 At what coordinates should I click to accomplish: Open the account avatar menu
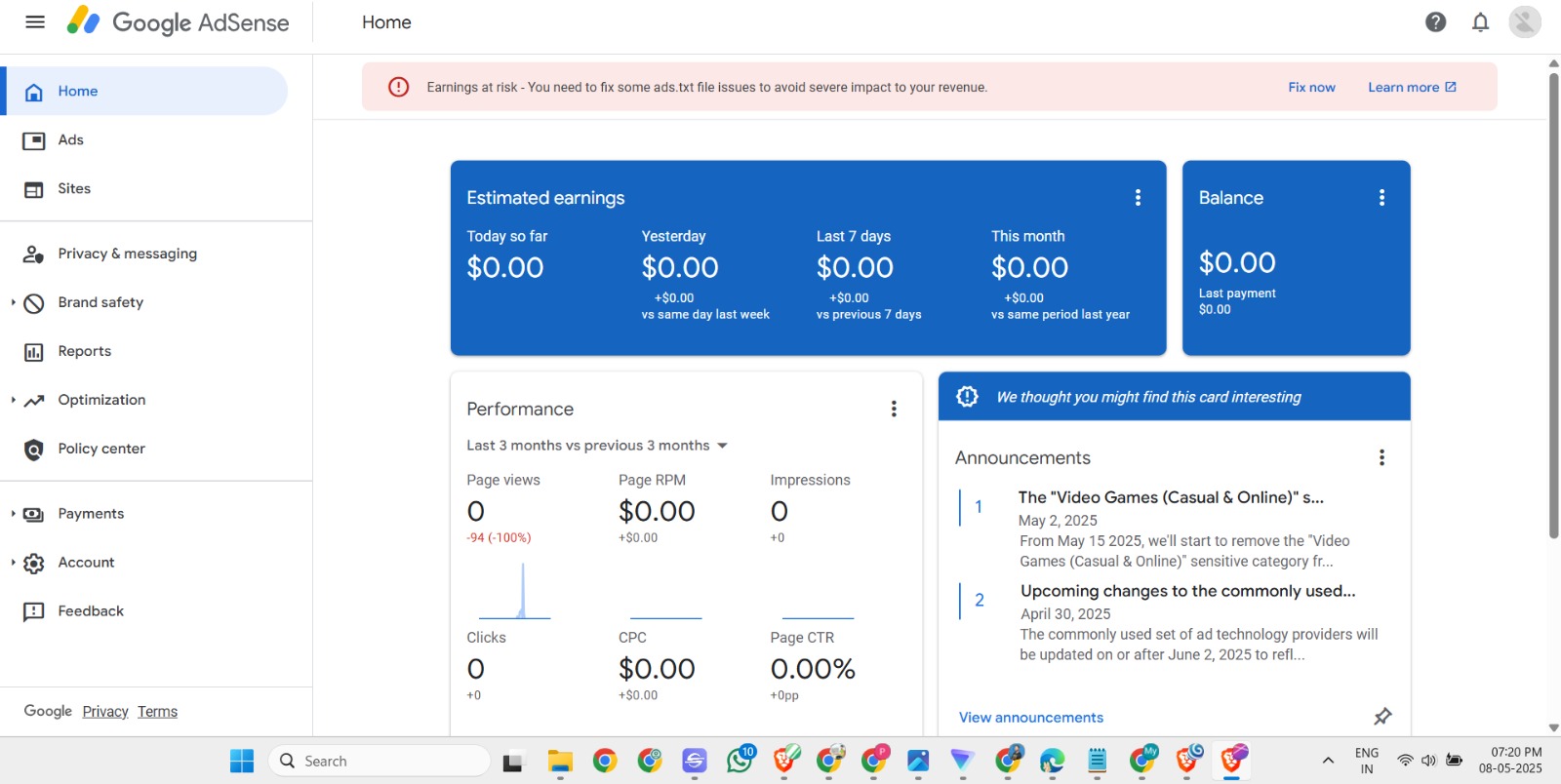[x=1524, y=21]
